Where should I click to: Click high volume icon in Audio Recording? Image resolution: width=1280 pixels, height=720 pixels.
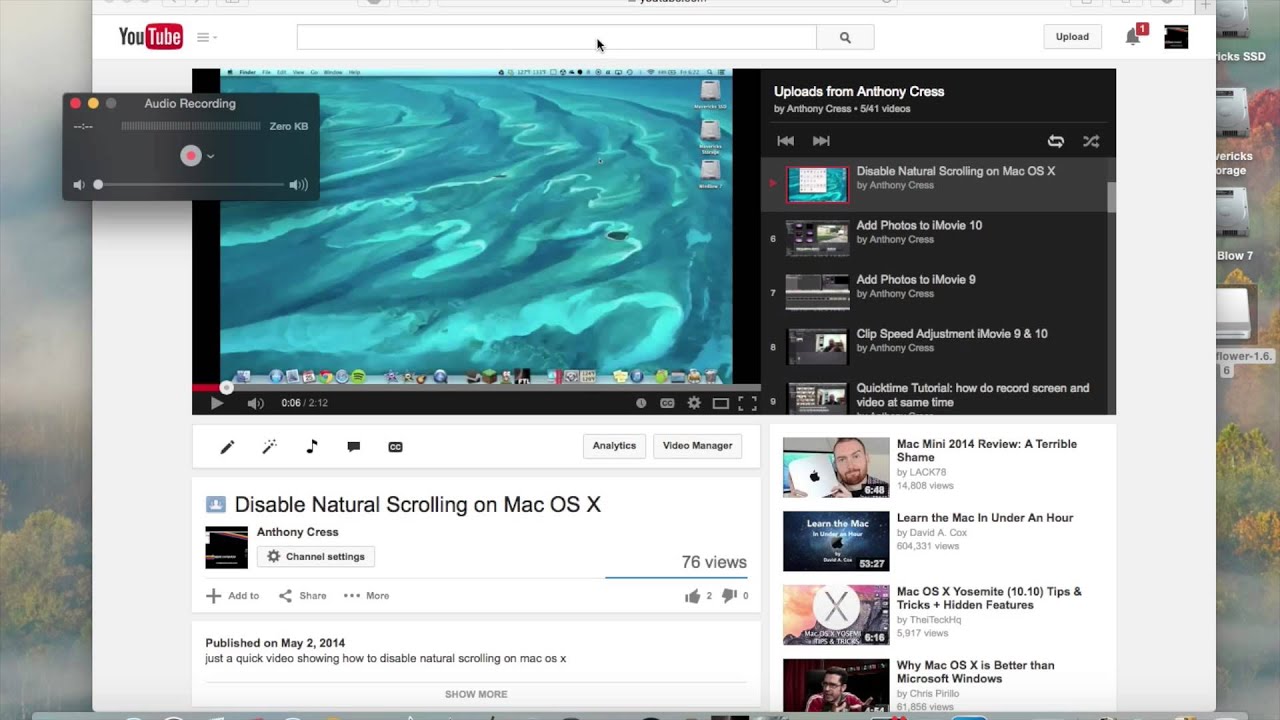coord(298,185)
